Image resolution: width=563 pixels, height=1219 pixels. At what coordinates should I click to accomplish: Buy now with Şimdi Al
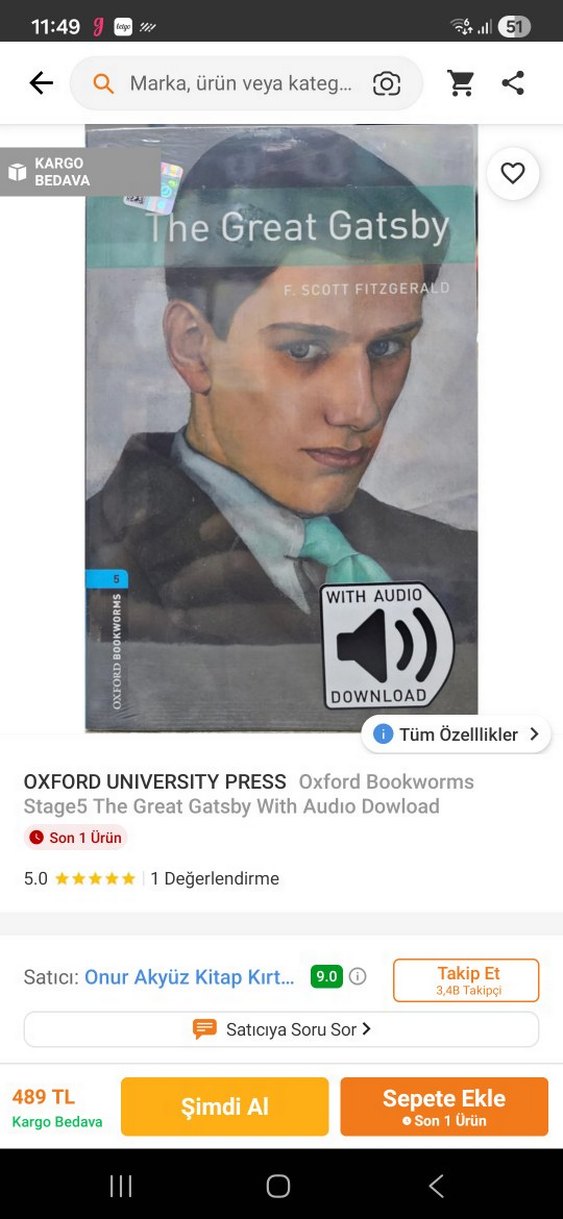pos(225,1107)
